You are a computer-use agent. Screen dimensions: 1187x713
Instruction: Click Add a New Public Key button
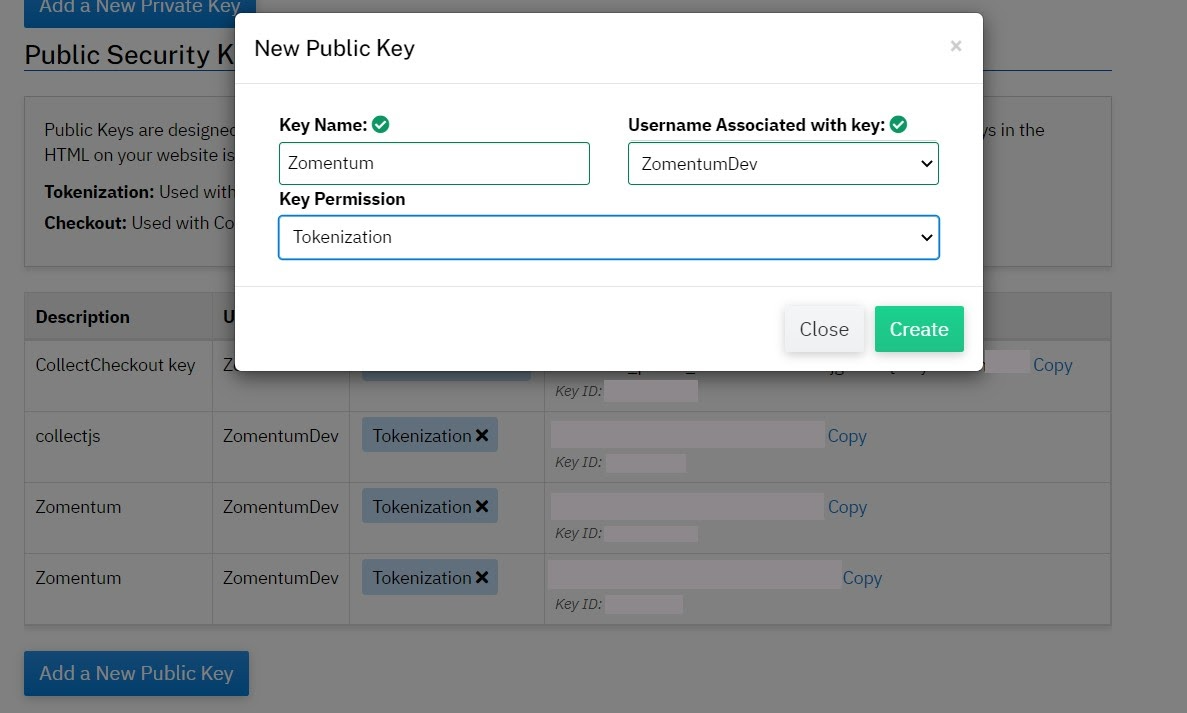[x=136, y=673]
